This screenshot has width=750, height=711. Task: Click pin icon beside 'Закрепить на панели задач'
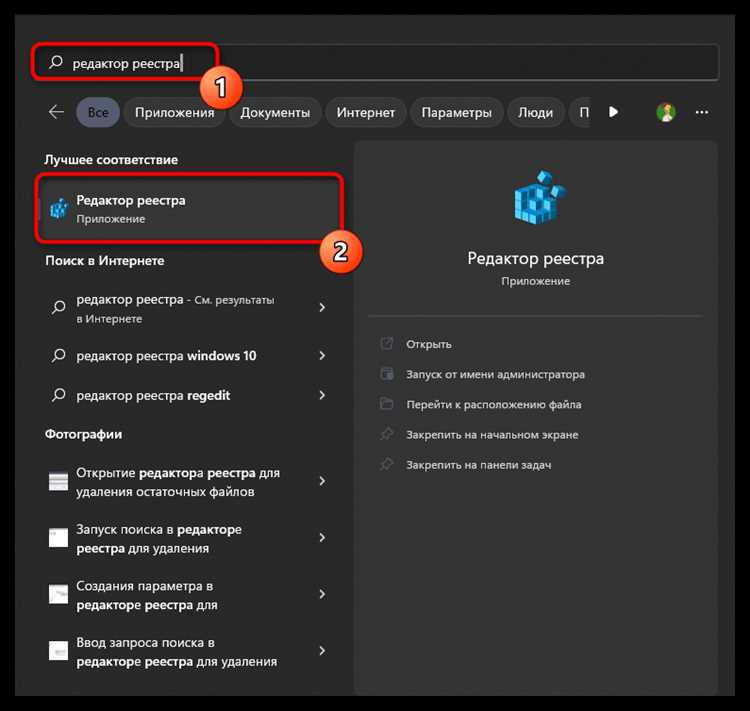tap(386, 464)
